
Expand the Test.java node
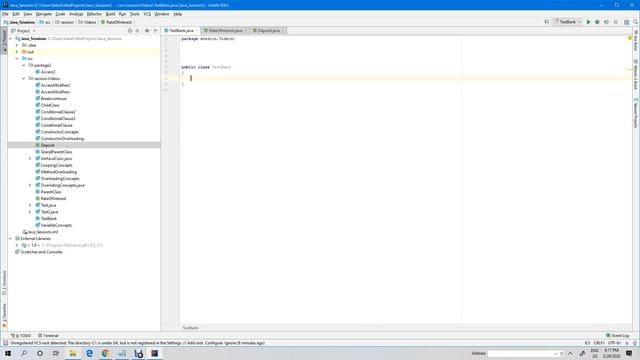30,205
